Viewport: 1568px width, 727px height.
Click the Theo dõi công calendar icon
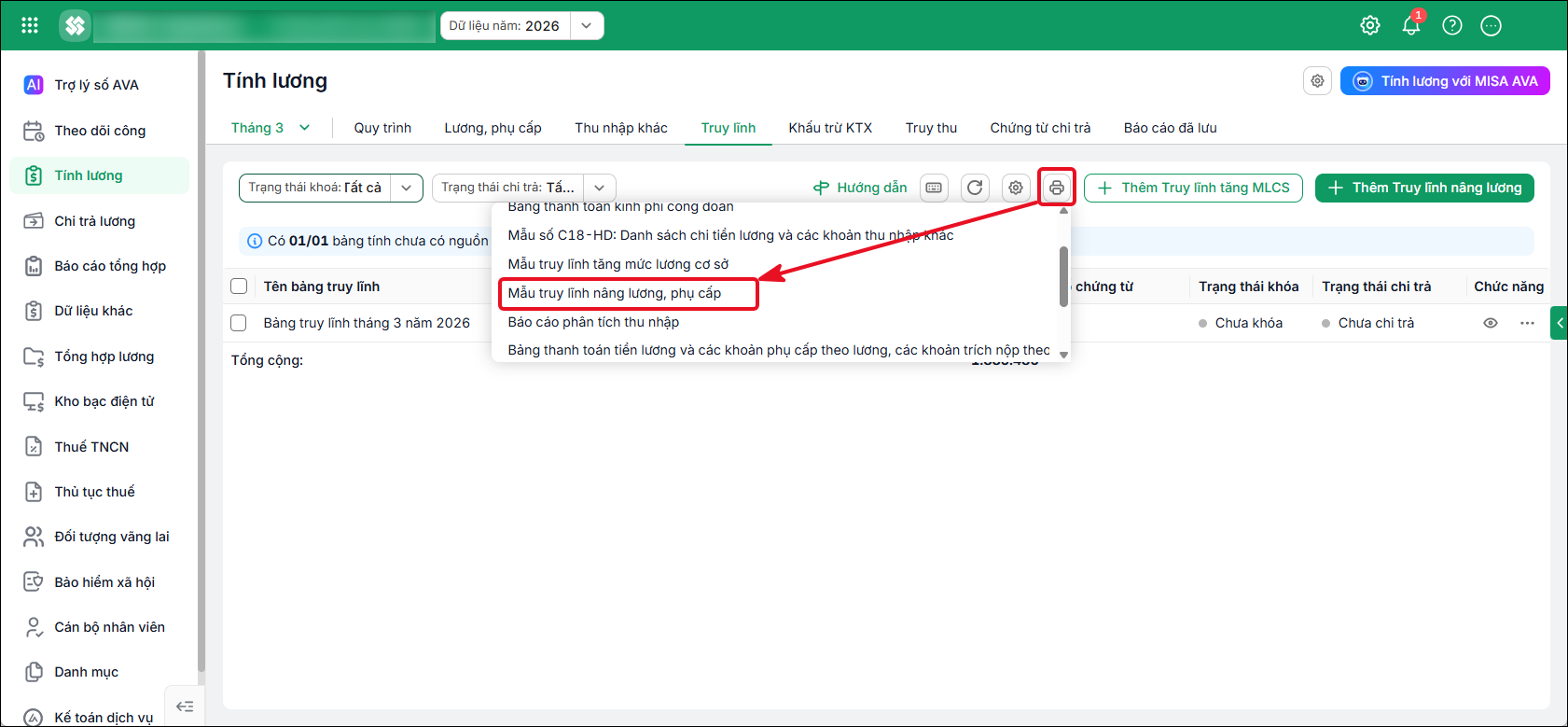pyautogui.click(x=34, y=131)
